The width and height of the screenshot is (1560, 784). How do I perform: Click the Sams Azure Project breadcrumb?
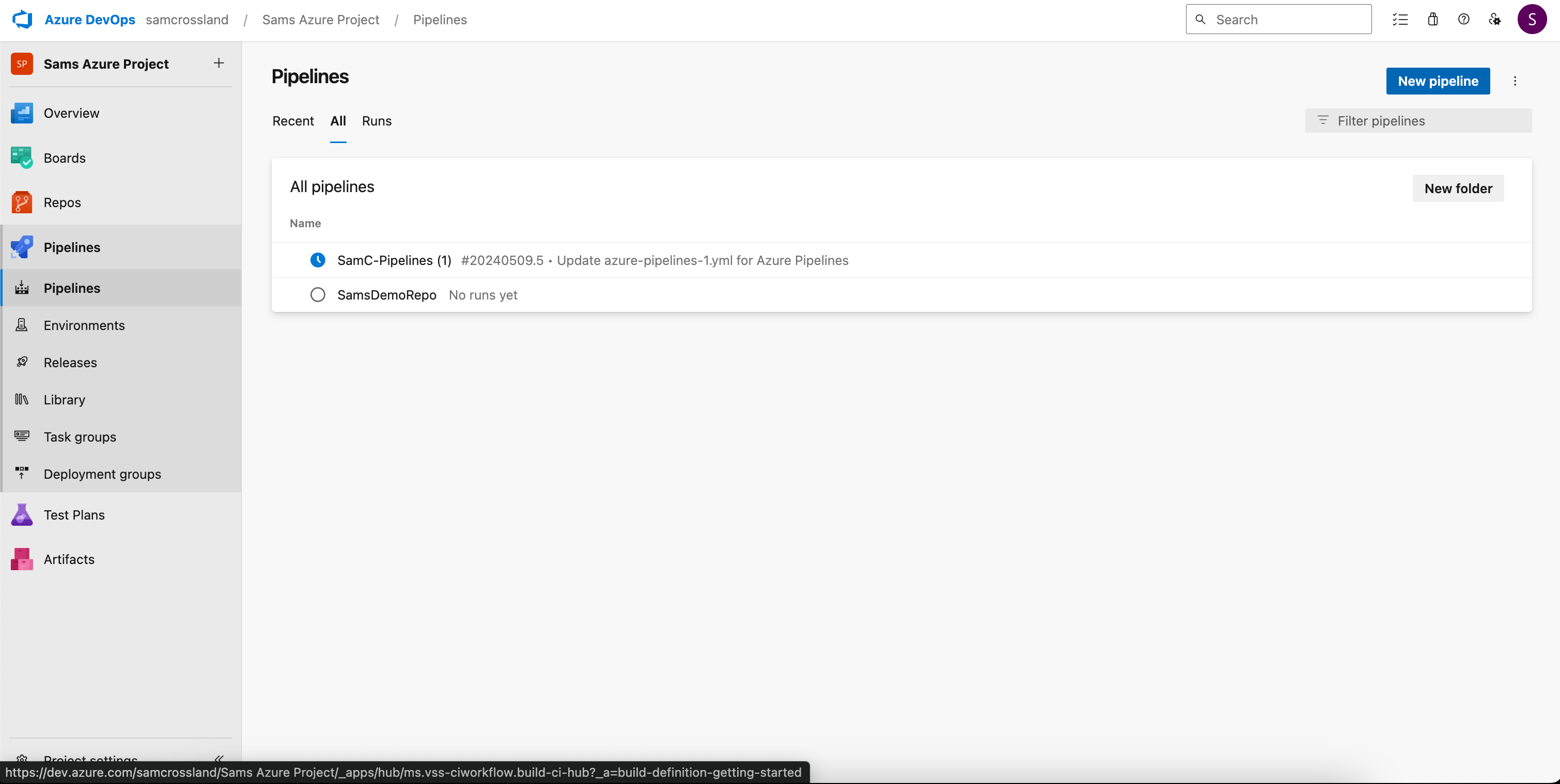[x=321, y=20]
